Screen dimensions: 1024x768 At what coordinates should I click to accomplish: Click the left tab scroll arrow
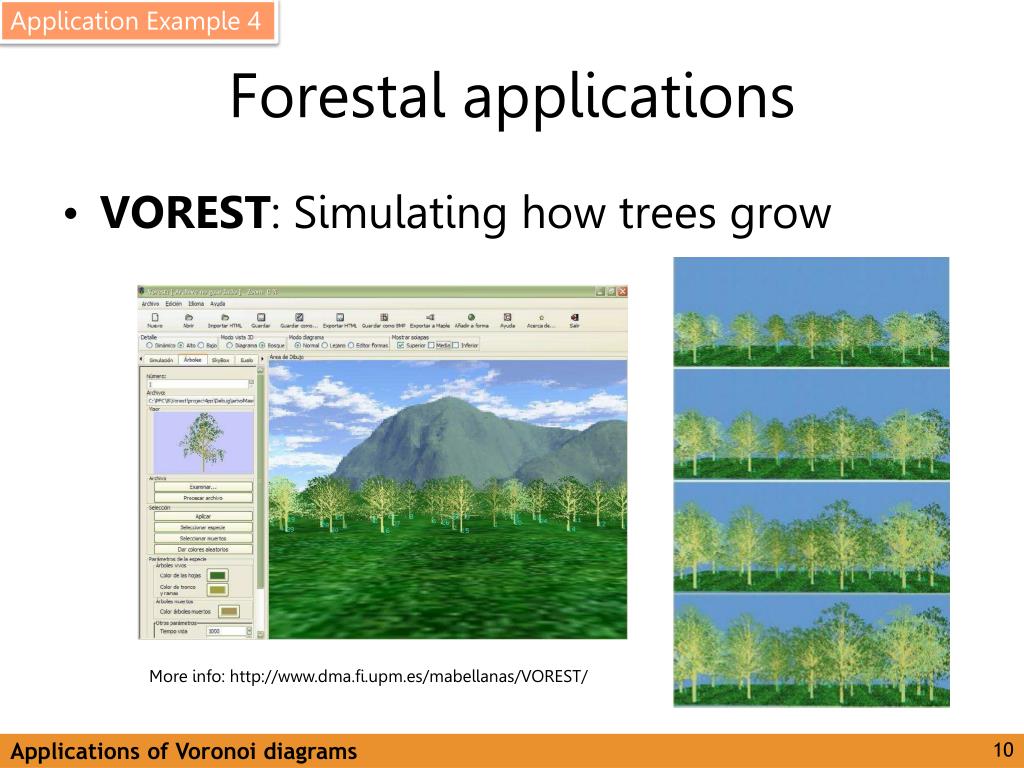pos(141,360)
